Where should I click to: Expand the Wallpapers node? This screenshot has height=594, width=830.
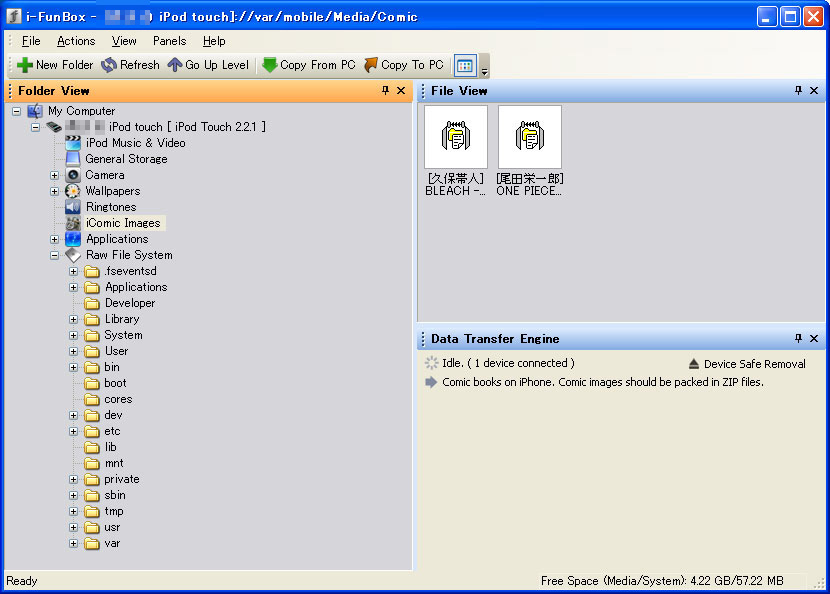[54, 191]
